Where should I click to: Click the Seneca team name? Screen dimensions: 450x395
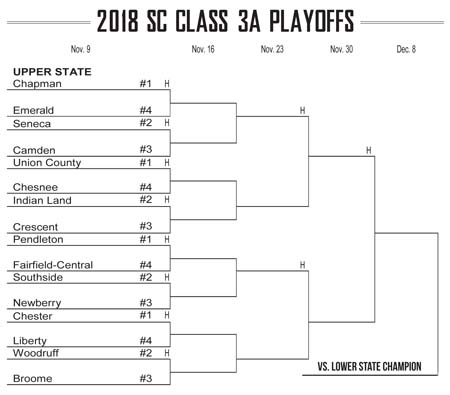pos(32,124)
